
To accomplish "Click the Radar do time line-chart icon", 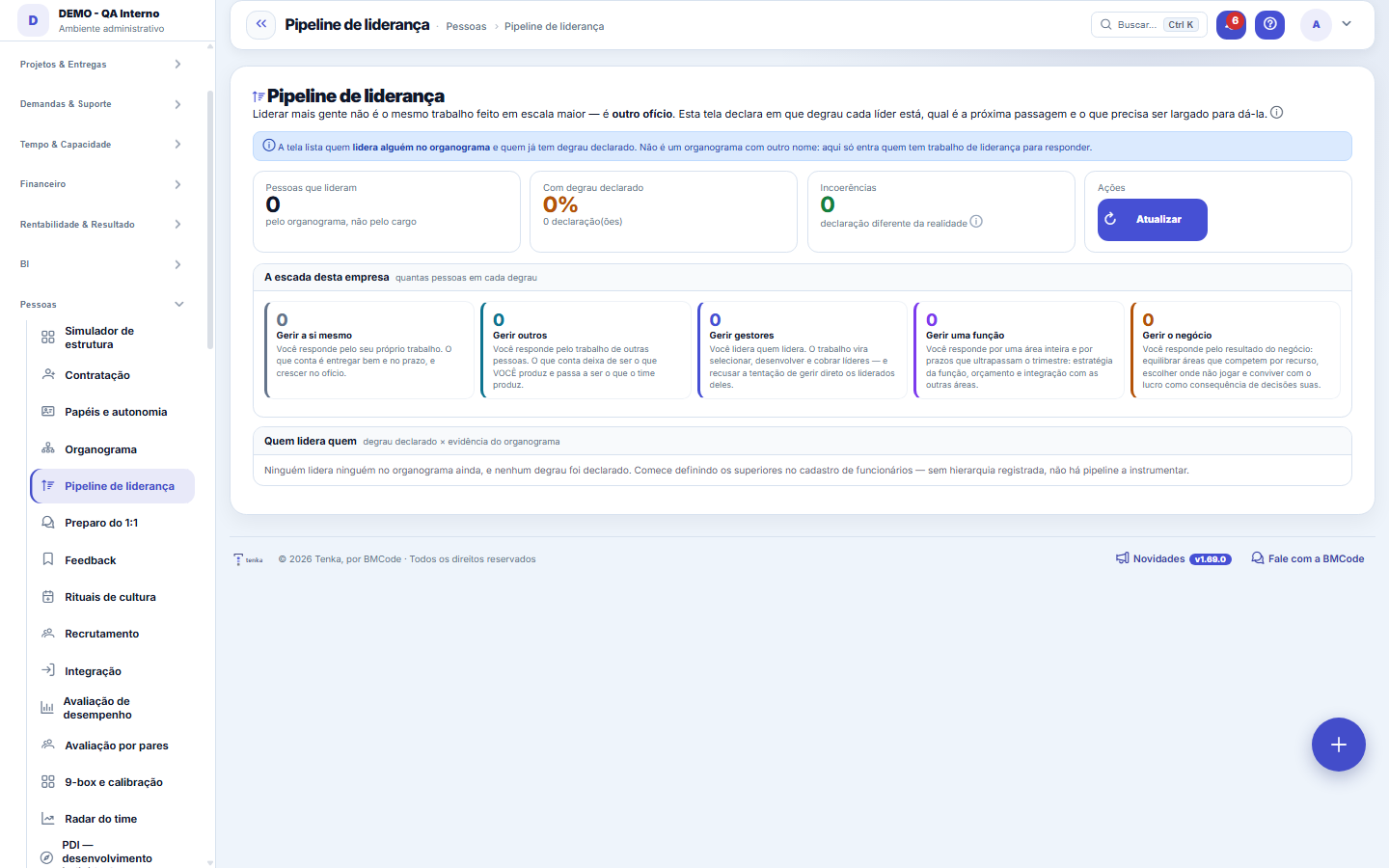I will [48, 819].
